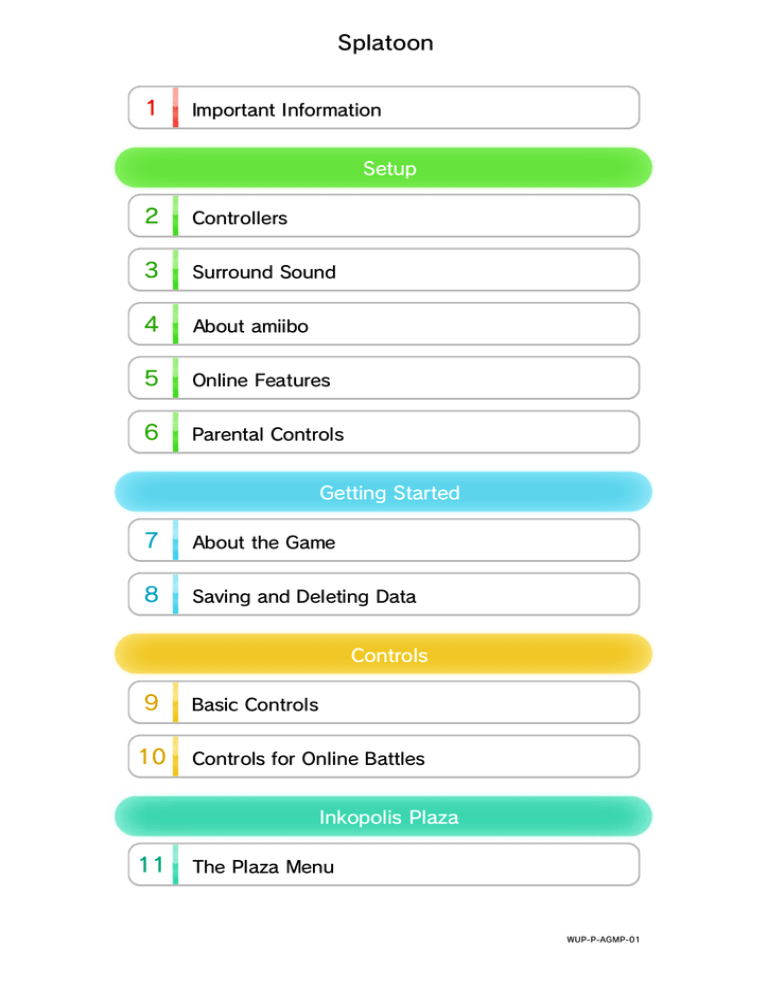Open Online Features entry
768x994 pixels.
pos(384,378)
